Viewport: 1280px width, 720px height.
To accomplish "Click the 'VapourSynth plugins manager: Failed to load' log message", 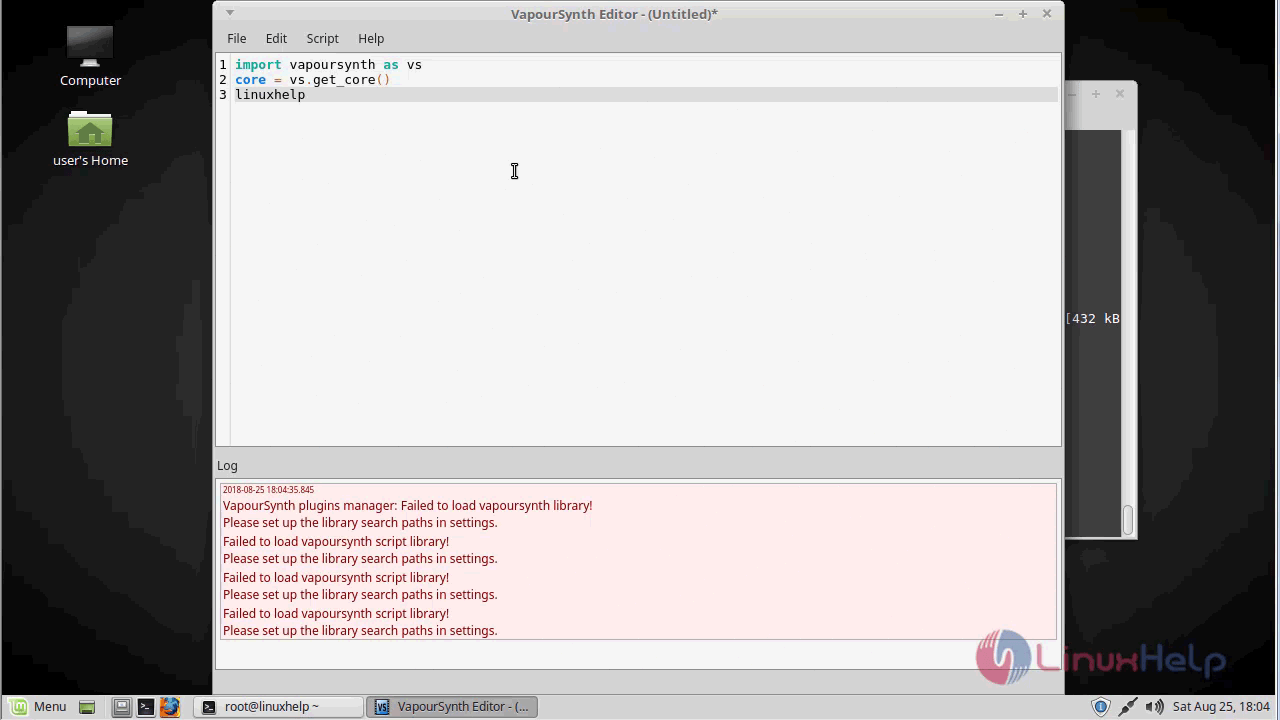I will (x=407, y=506).
